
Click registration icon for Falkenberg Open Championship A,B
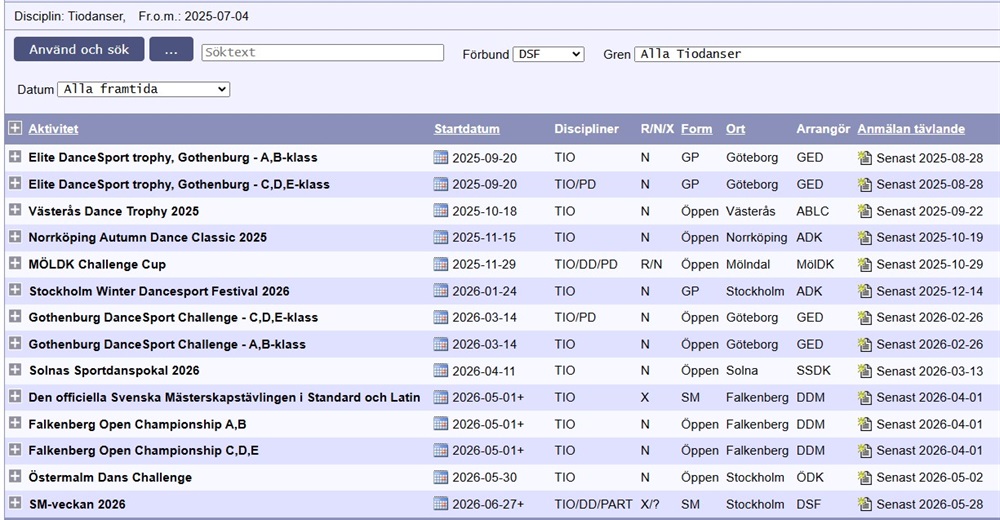pyautogui.click(x=865, y=424)
